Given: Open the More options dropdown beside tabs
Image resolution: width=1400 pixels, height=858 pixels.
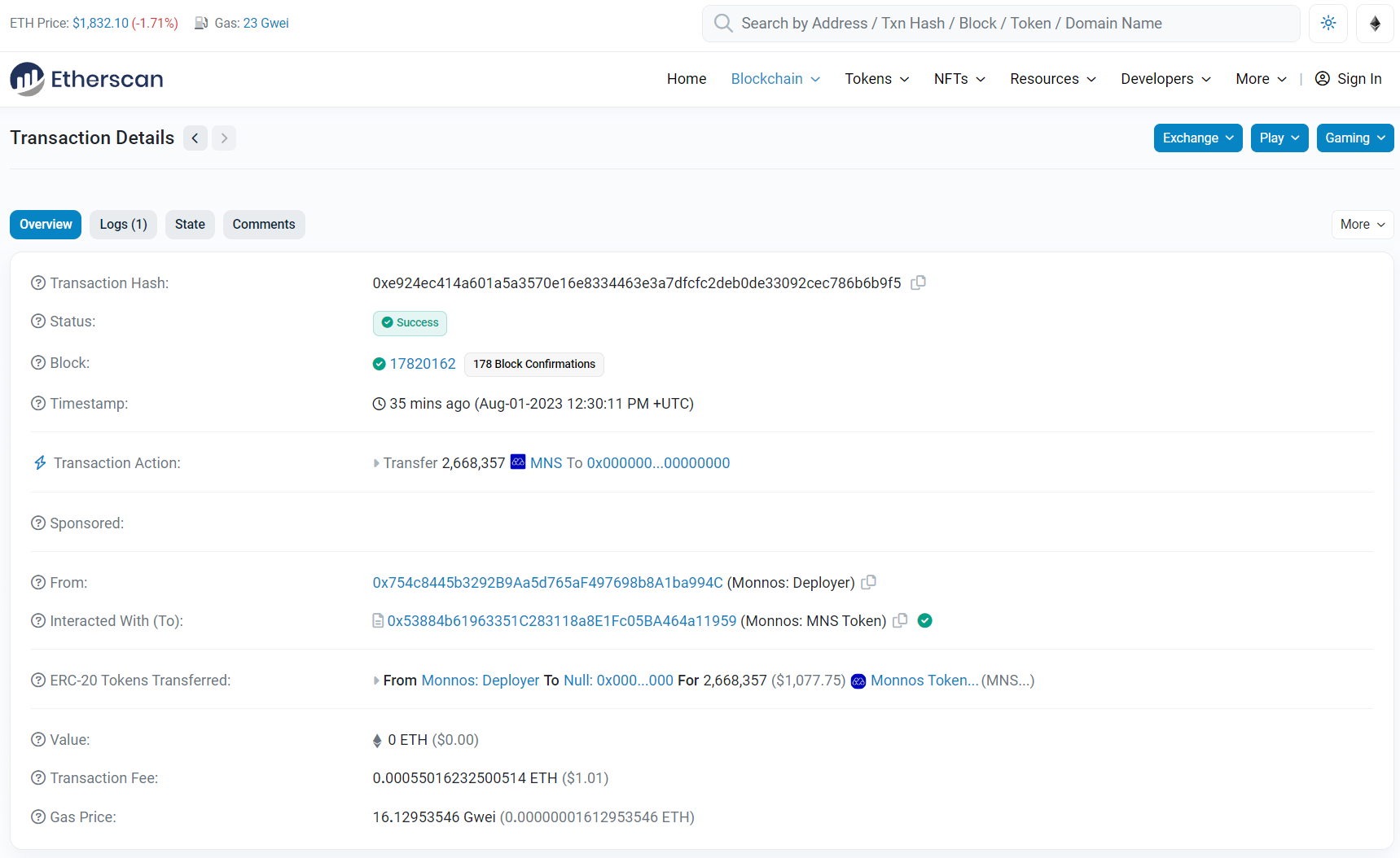Looking at the screenshot, I should (1363, 225).
